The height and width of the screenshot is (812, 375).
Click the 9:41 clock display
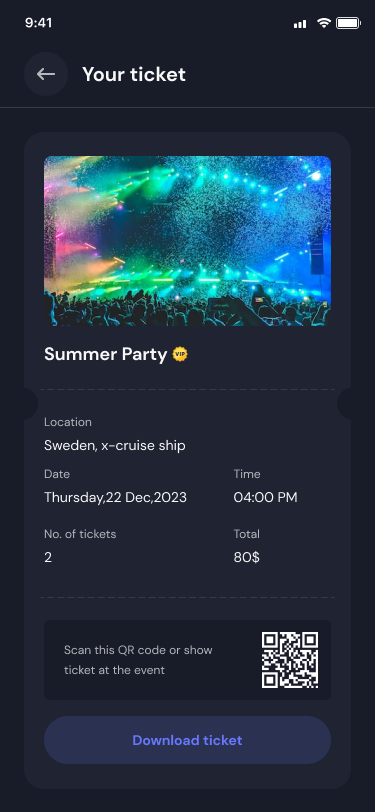[38, 23]
